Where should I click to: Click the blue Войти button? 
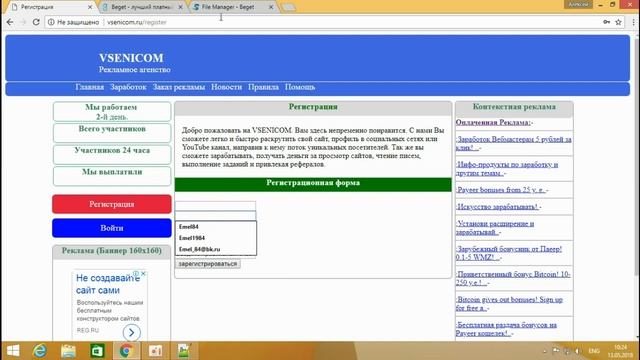tap(112, 228)
